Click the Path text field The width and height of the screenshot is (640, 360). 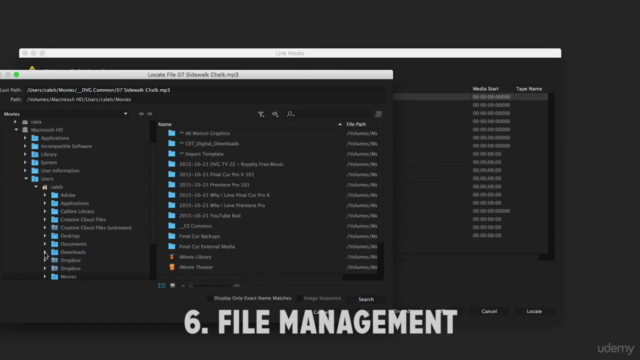click(206, 100)
